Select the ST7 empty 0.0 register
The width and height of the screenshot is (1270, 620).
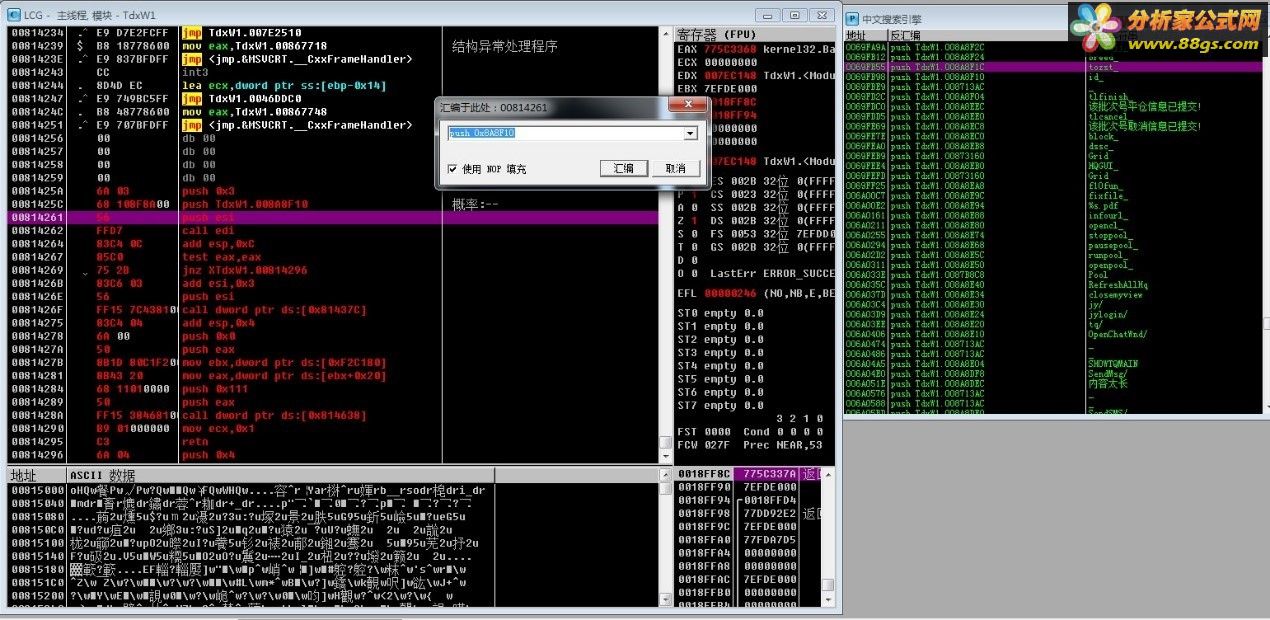(720, 405)
